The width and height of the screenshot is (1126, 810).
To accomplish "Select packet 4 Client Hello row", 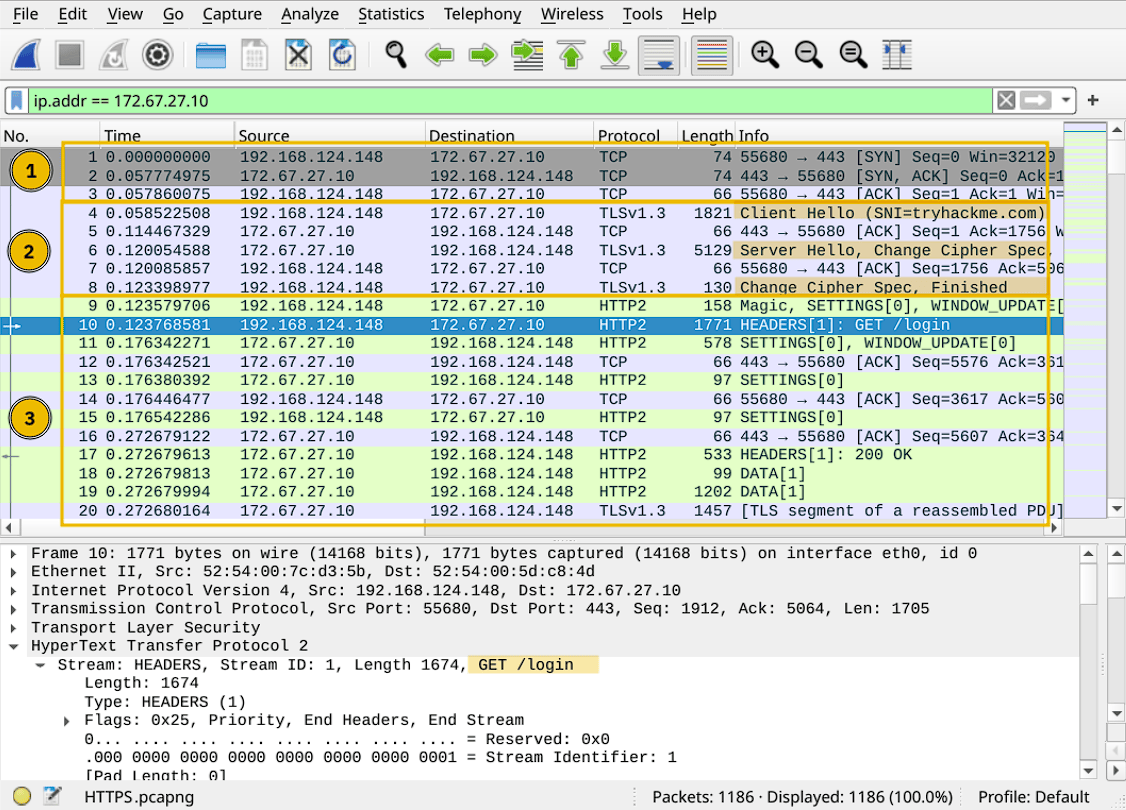I will tap(531, 213).
